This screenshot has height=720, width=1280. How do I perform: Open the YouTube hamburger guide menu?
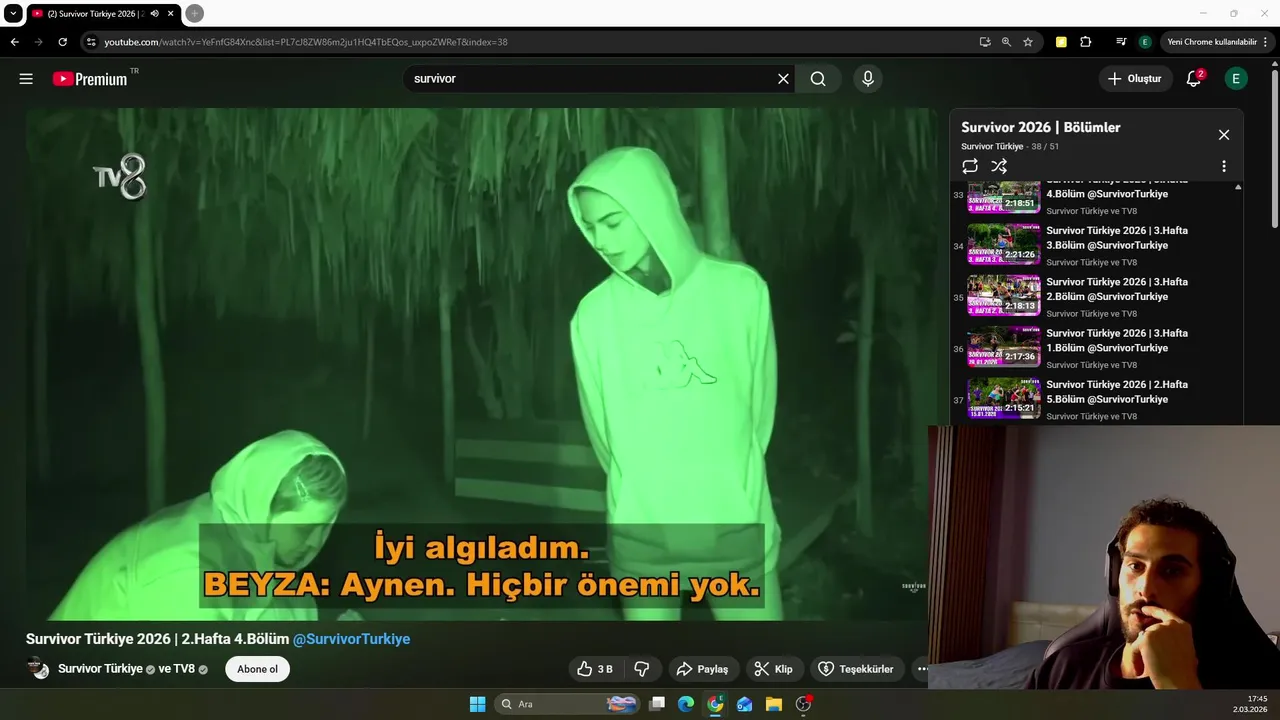[x=26, y=79]
